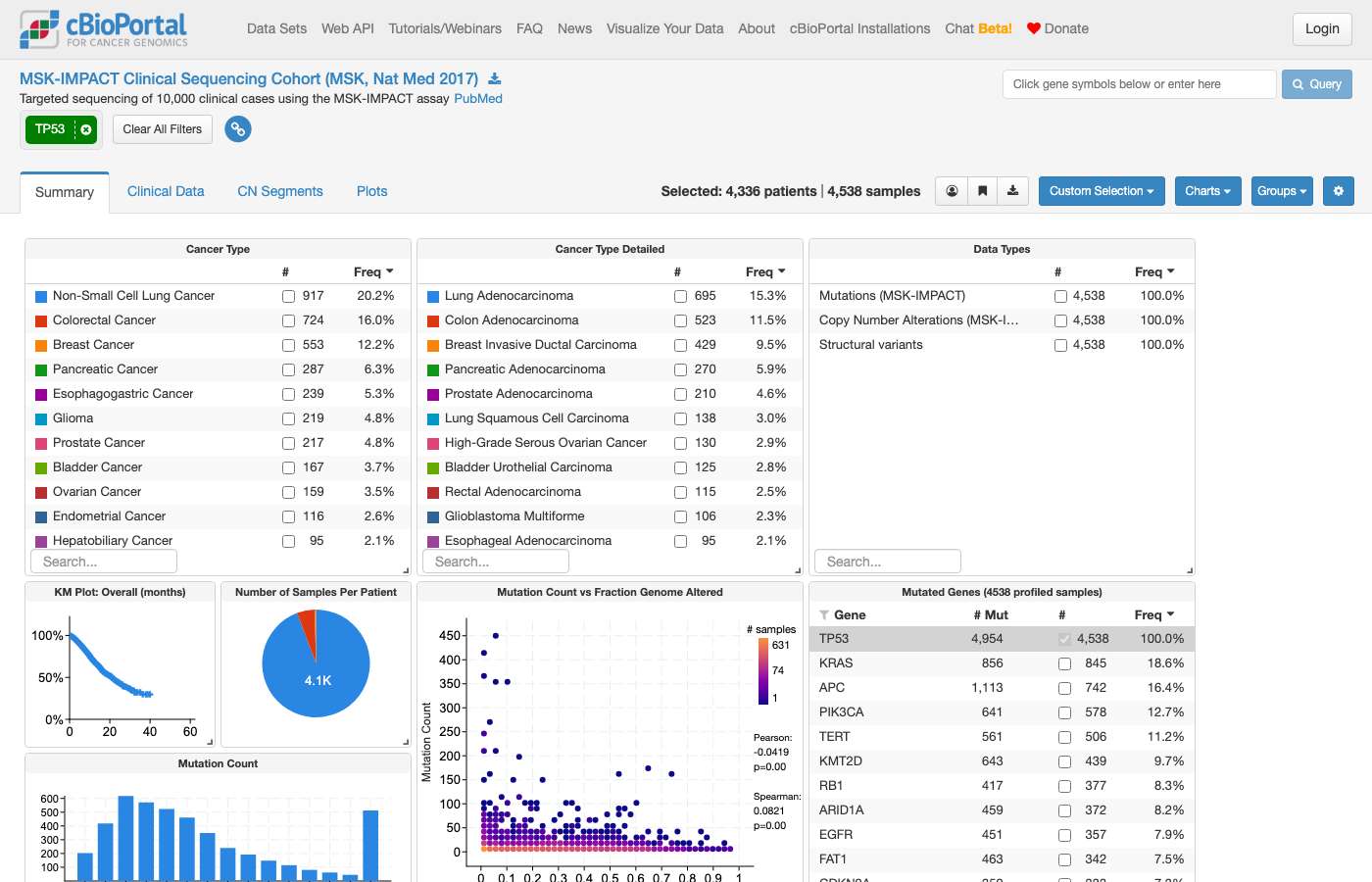
Task: Click the Data Types search box
Action: click(x=888, y=562)
